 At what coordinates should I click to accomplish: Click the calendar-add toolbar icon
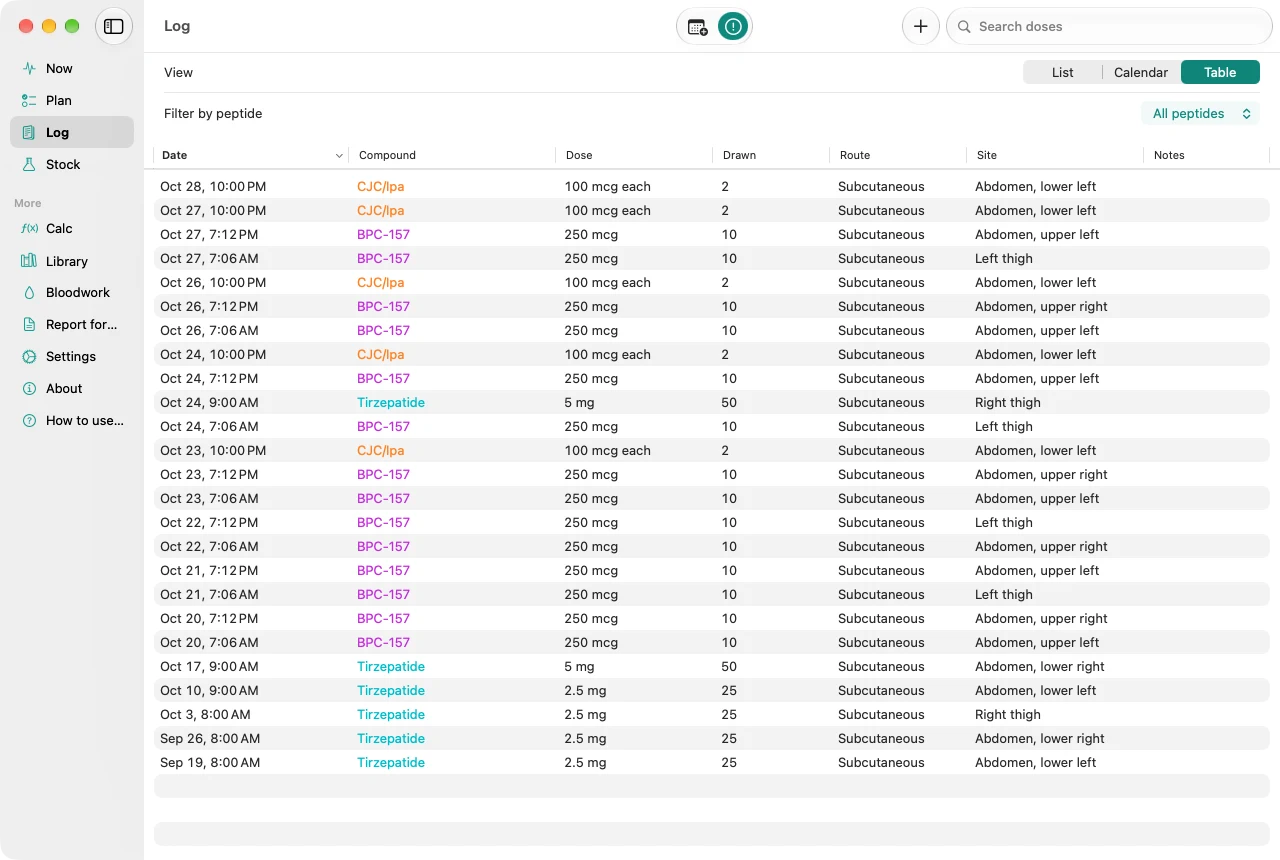pos(697,27)
